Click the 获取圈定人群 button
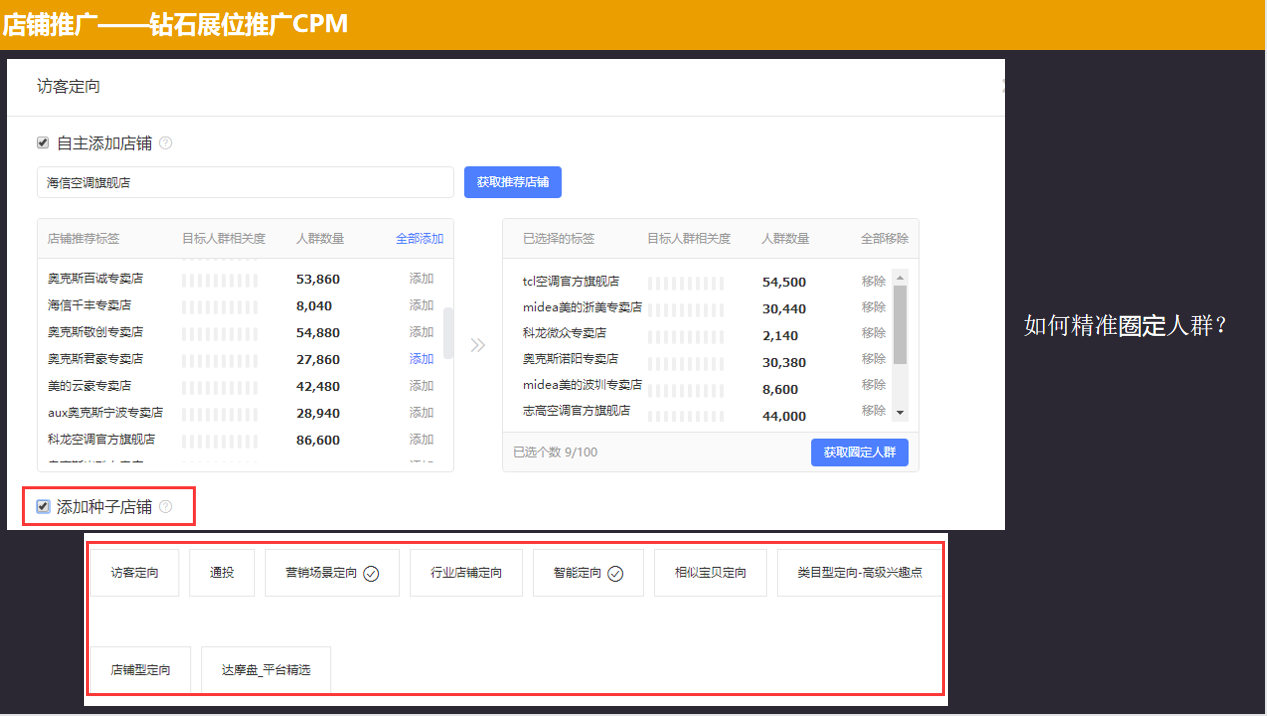This screenshot has height=716, width=1267. (859, 453)
